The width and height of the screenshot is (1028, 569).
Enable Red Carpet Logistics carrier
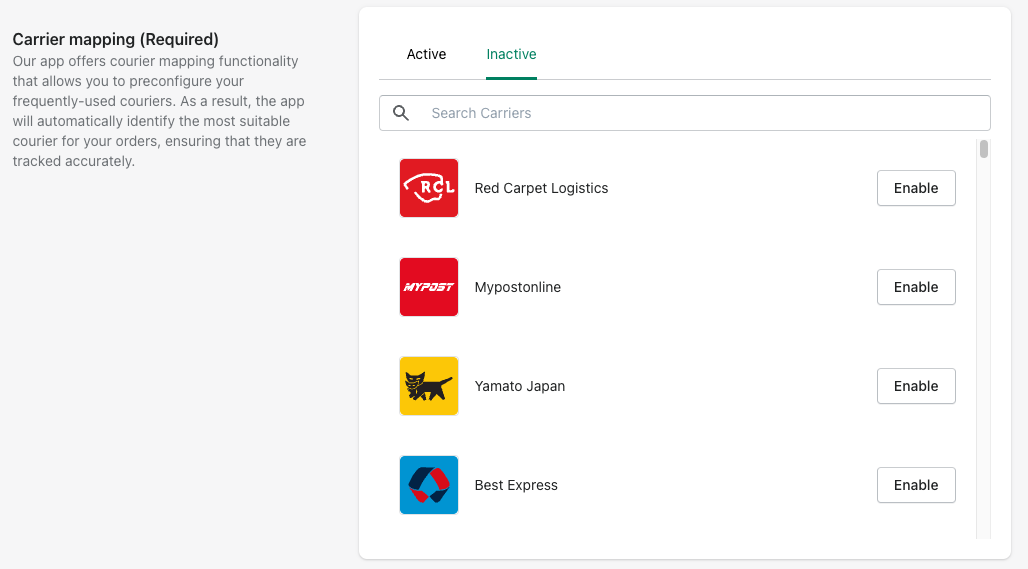(916, 188)
